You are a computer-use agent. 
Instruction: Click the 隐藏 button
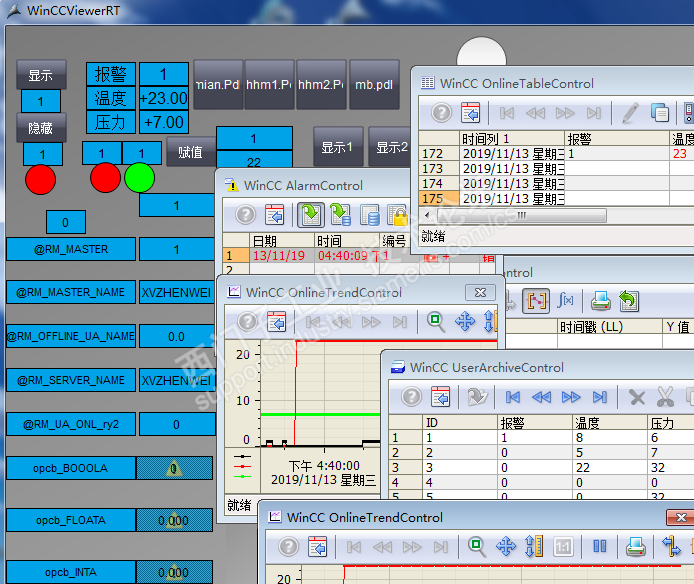click(x=41, y=128)
